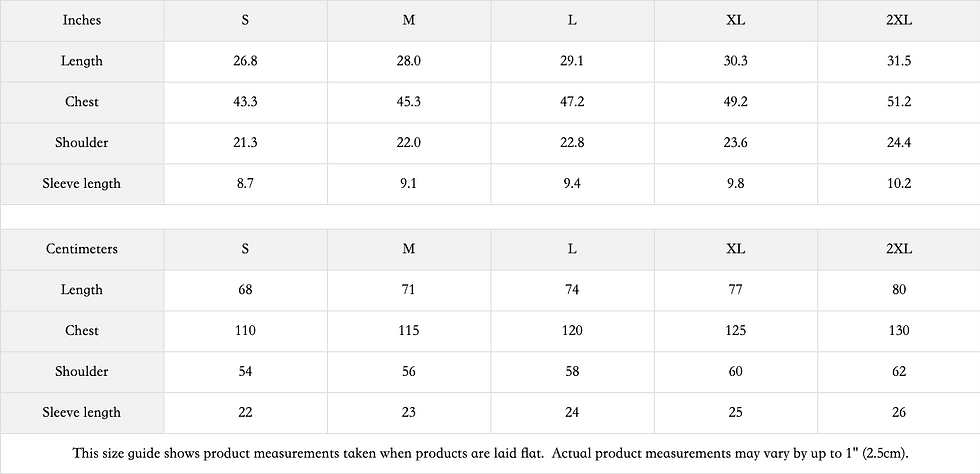Click the 10.2 sleeve length value for 2XL

(x=899, y=184)
